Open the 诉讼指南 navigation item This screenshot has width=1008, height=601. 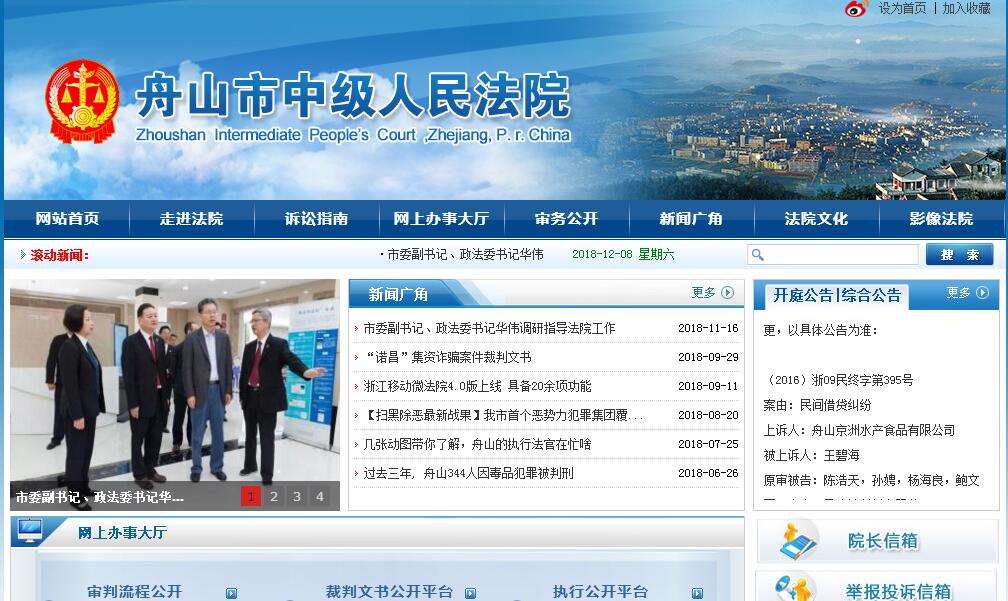point(316,219)
